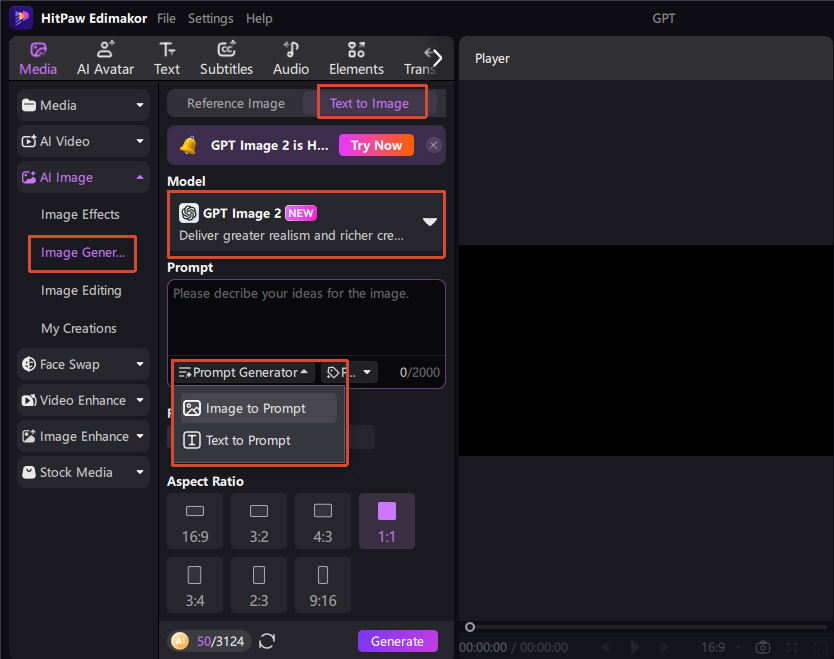The height and width of the screenshot is (659, 834).
Task: Click the fullscreen icon in player
Action: (x=821, y=647)
